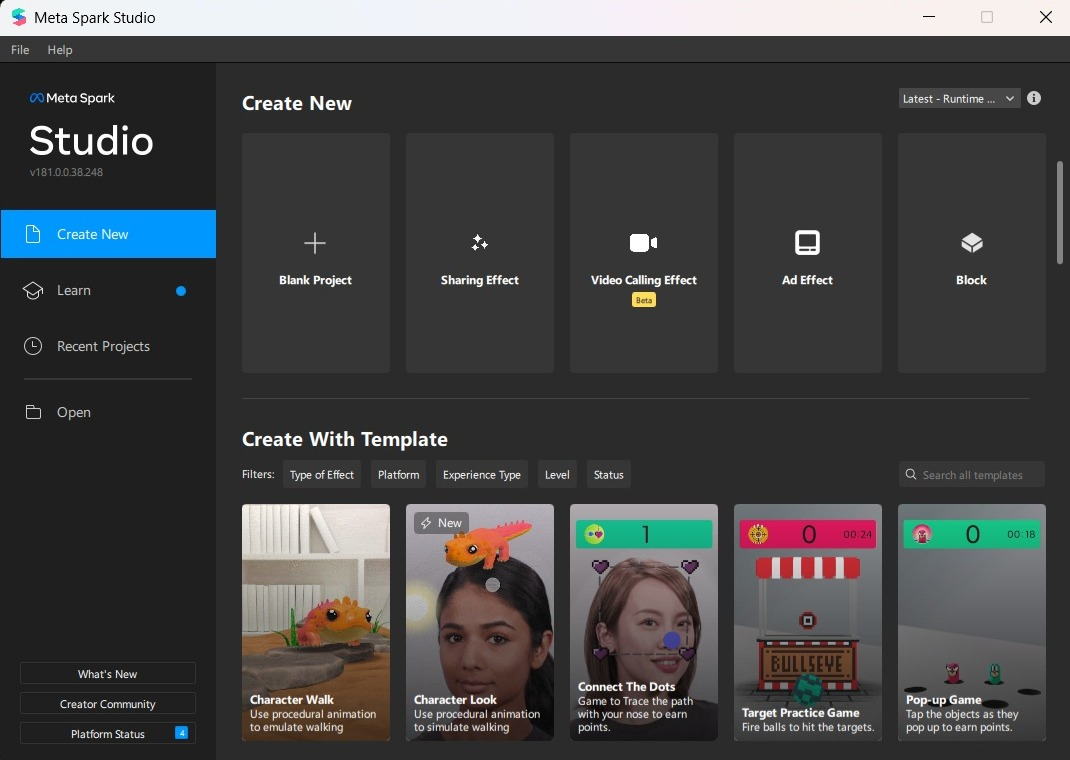Expand the Level filter
The width and height of the screenshot is (1070, 760).
[x=557, y=474]
